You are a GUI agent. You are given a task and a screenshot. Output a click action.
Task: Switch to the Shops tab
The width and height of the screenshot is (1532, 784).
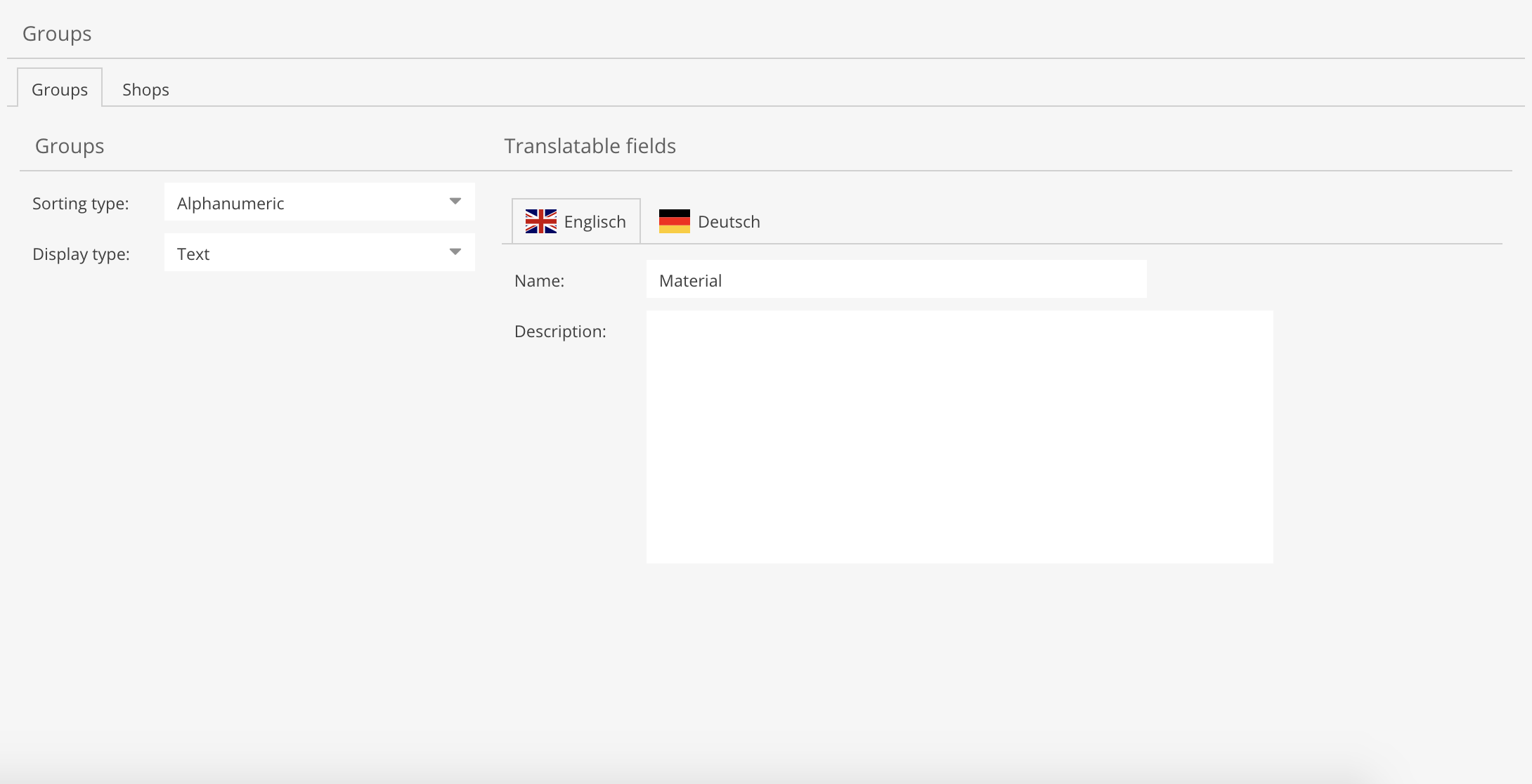tap(145, 89)
